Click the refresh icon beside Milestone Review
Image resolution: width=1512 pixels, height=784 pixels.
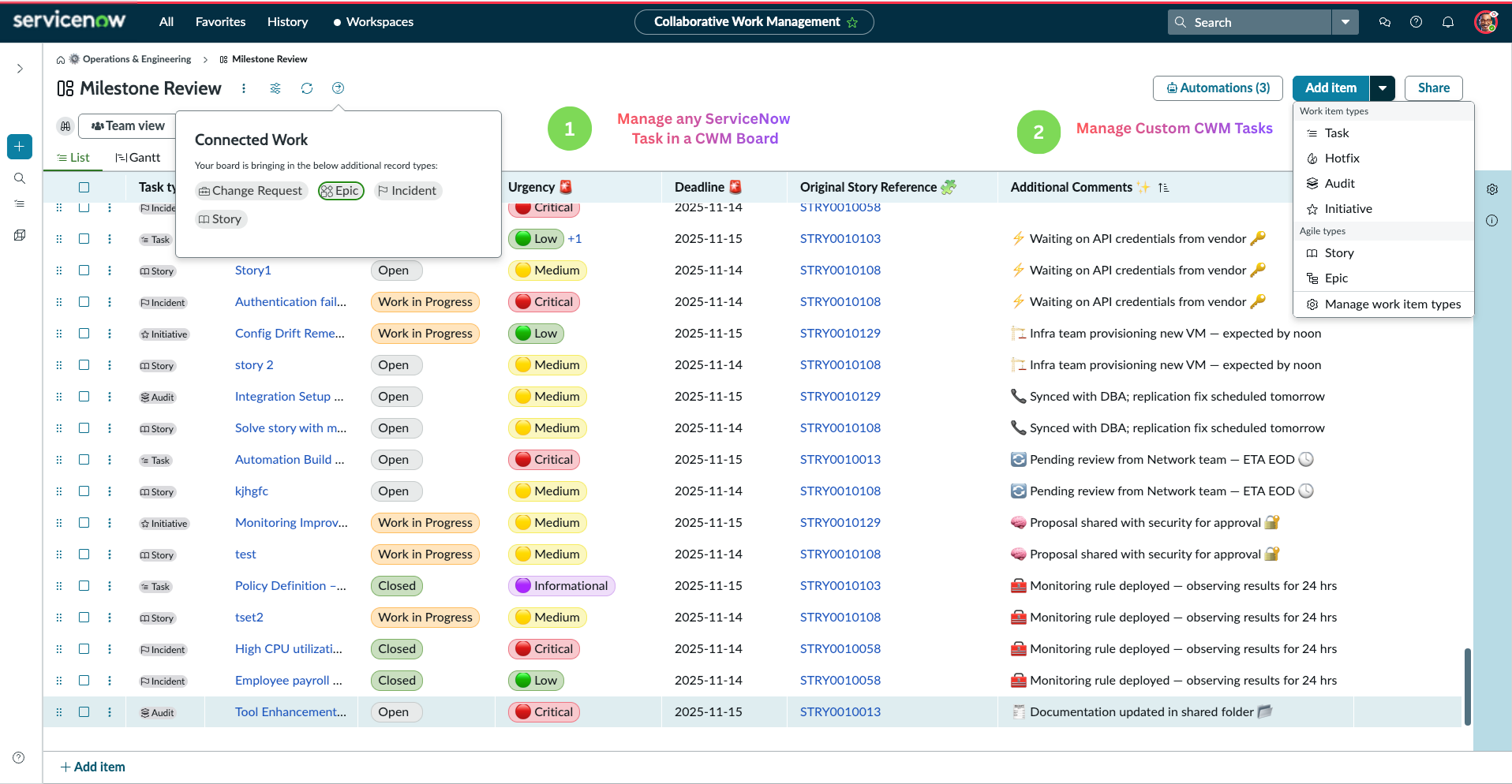click(x=307, y=88)
